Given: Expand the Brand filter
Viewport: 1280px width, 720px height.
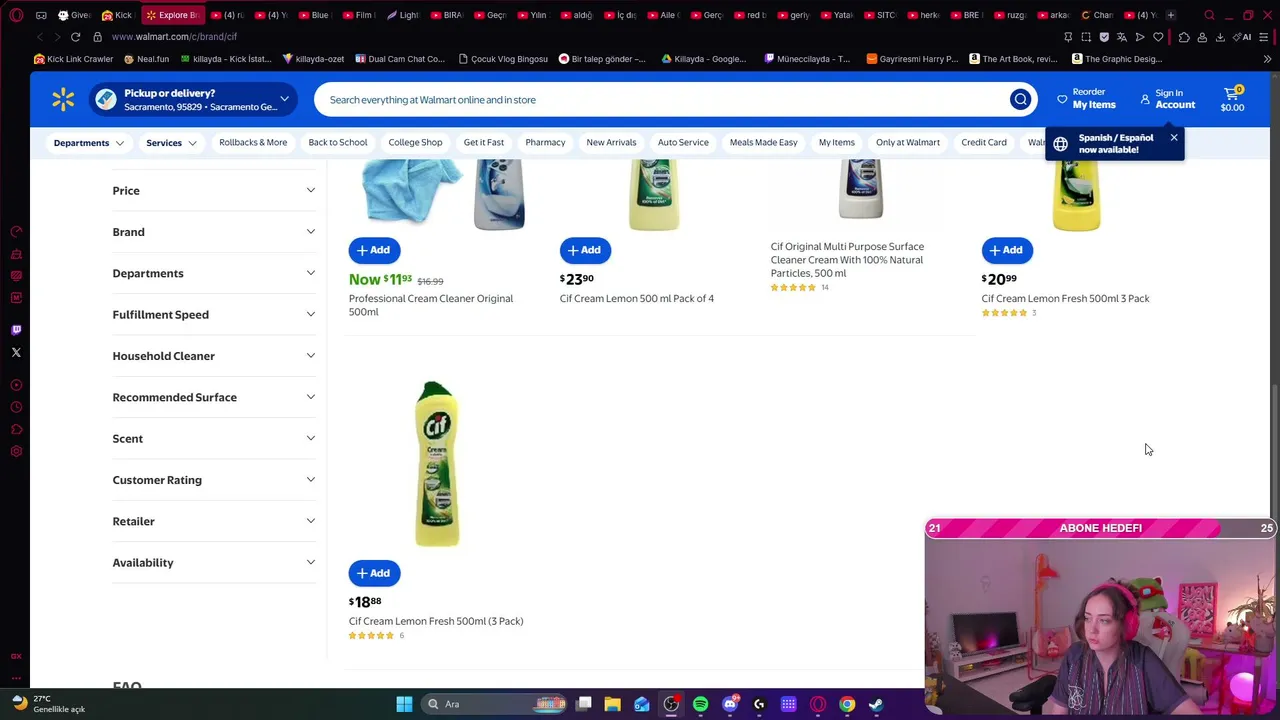Looking at the screenshot, I should [214, 232].
